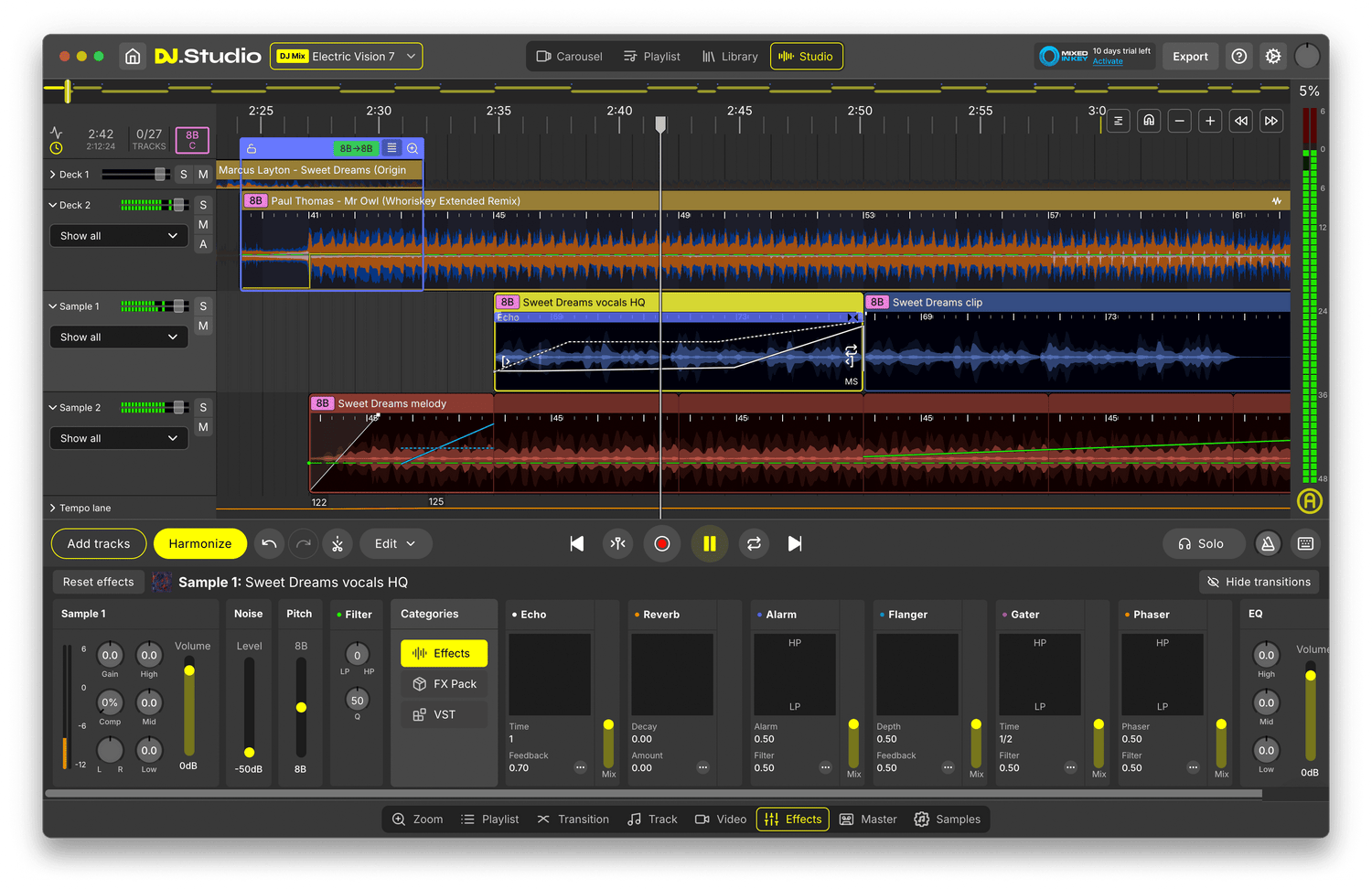This screenshot has width=1372, height=889.
Task: Open the Transition tab in bottom bar
Action: 573,819
